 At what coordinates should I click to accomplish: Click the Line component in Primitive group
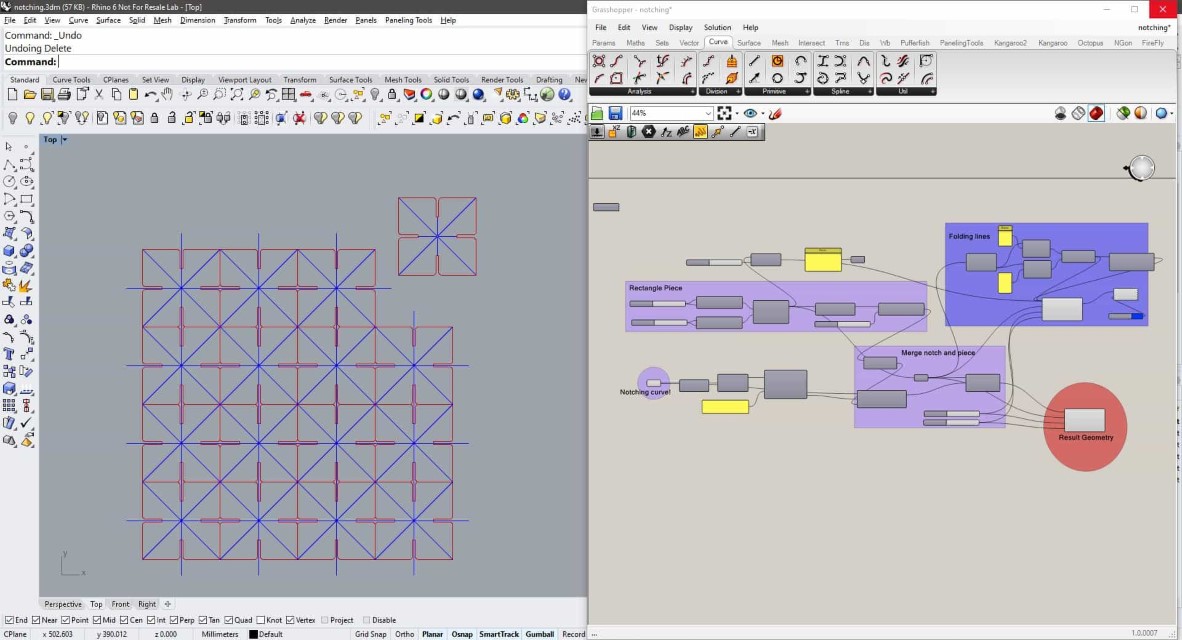[x=754, y=61]
